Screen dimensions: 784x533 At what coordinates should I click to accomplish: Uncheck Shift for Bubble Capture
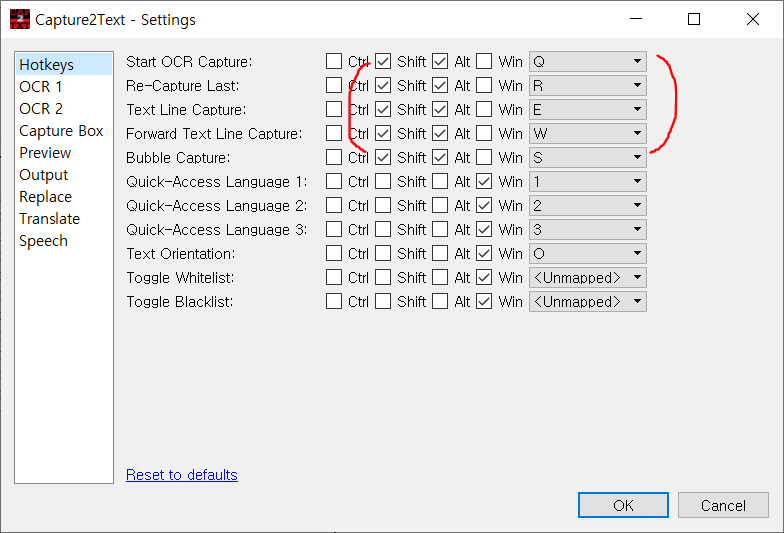click(x=383, y=157)
